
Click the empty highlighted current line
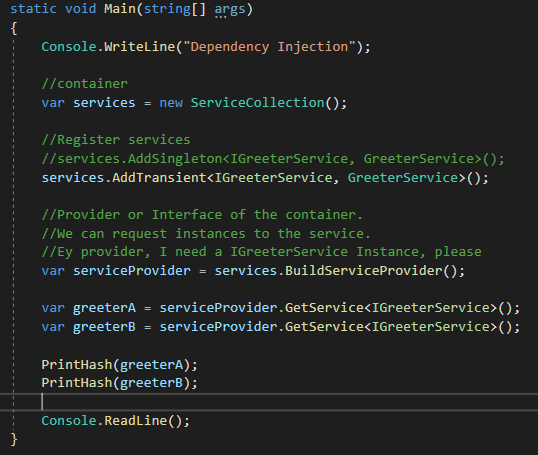[x=269, y=401]
